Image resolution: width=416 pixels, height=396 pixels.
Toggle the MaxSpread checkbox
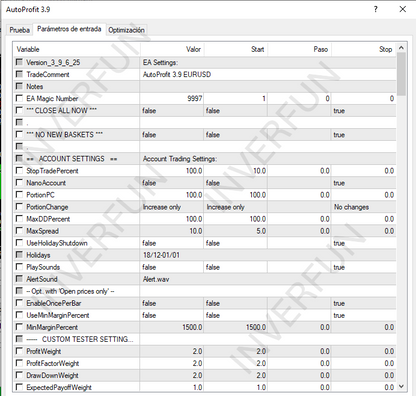19,231
